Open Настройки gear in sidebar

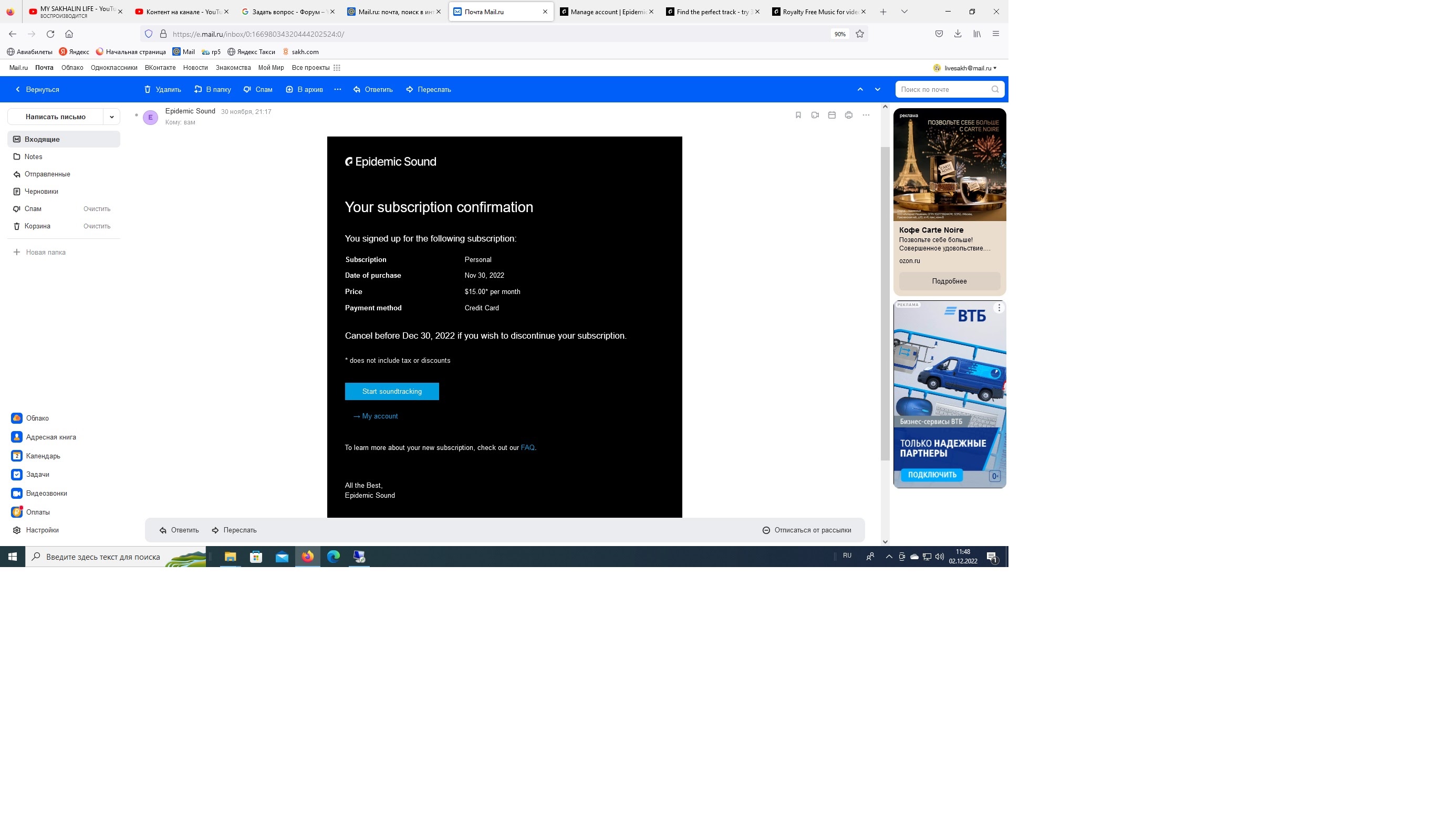36,530
